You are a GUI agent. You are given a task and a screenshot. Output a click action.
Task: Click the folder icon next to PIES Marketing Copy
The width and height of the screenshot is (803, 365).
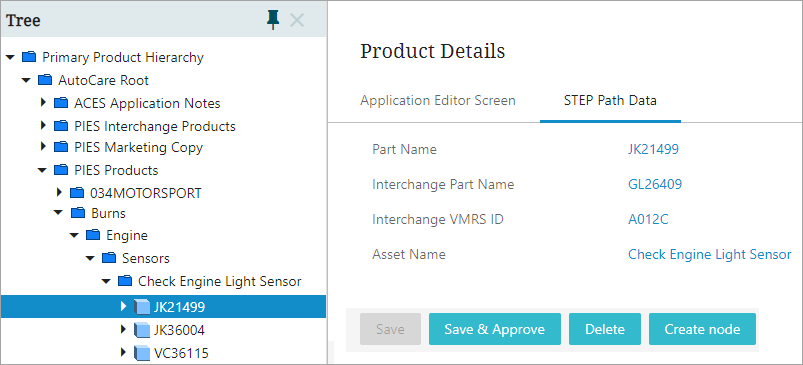coord(61,147)
